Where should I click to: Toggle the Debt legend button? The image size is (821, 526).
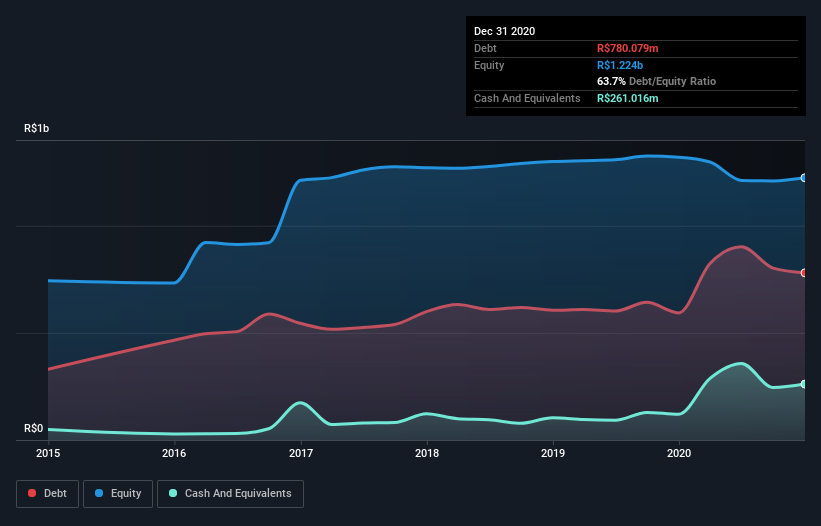pyautogui.click(x=47, y=494)
